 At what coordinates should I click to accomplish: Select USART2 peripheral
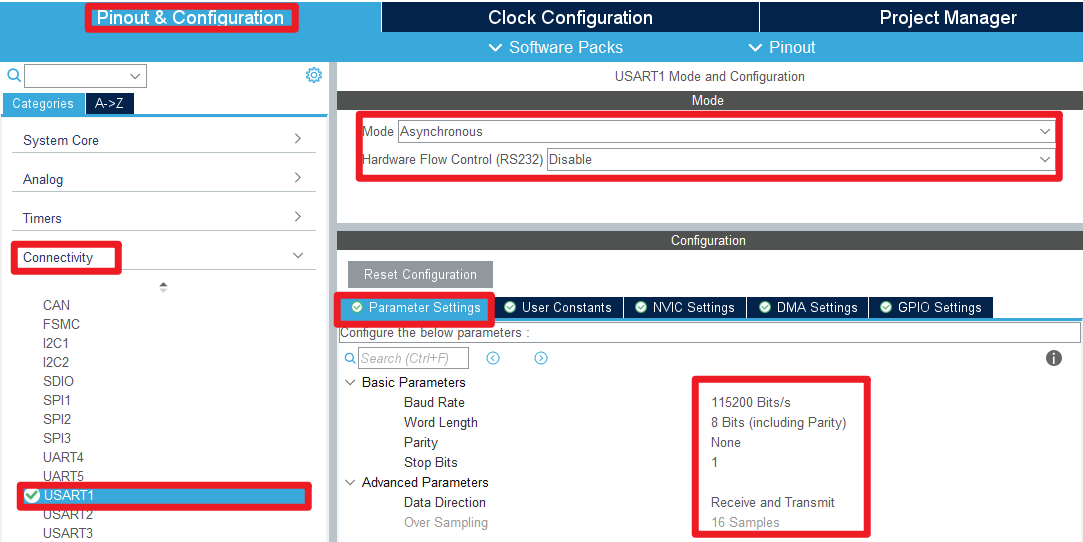(x=68, y=514)
